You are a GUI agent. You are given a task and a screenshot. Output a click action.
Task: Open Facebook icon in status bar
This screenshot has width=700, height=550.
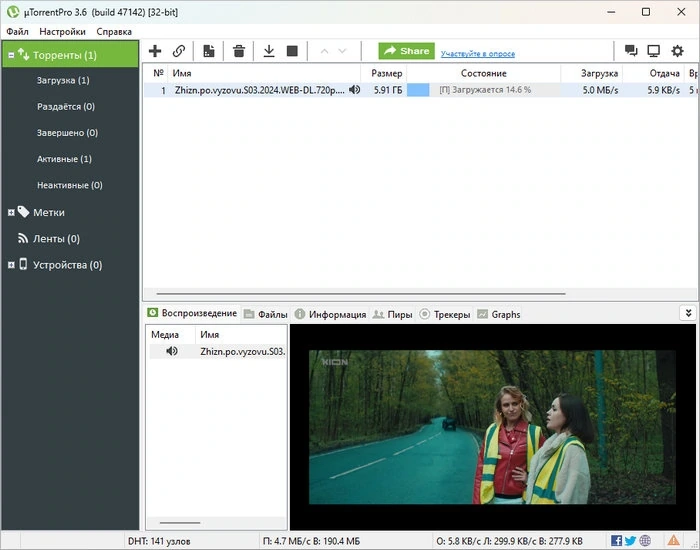coord(617,541)
